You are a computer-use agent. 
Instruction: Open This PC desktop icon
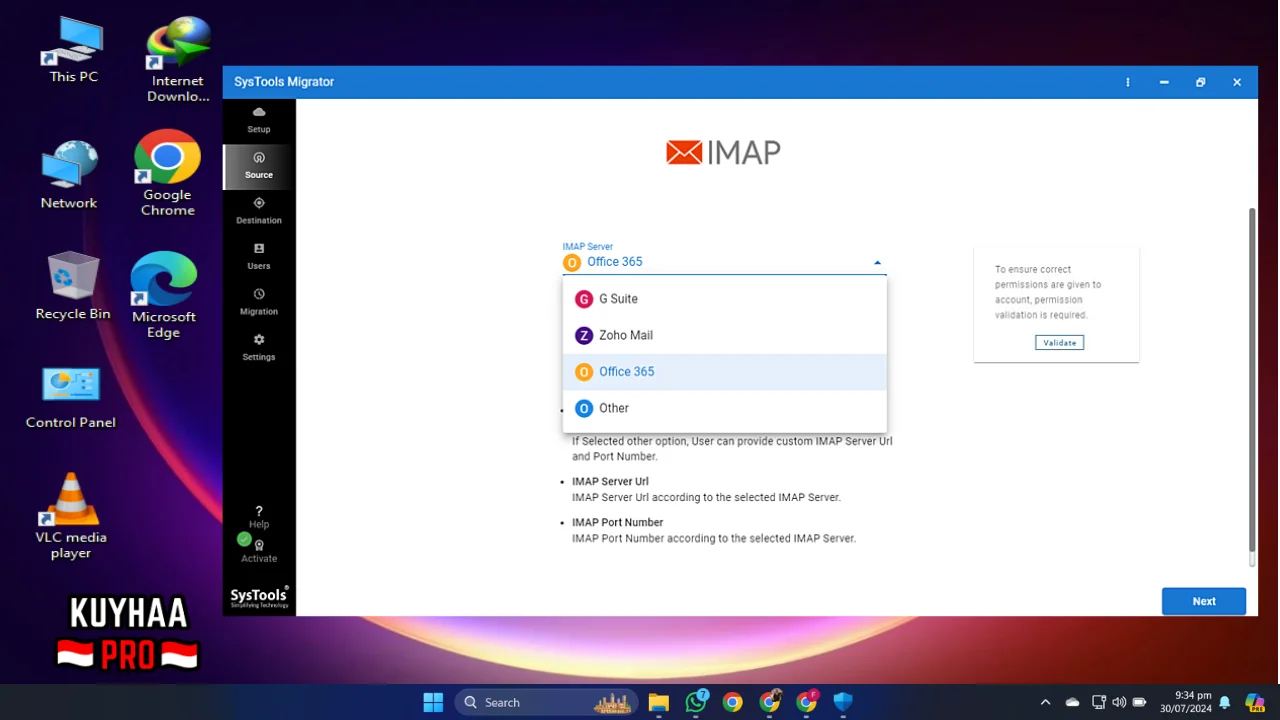pos(73,49)
